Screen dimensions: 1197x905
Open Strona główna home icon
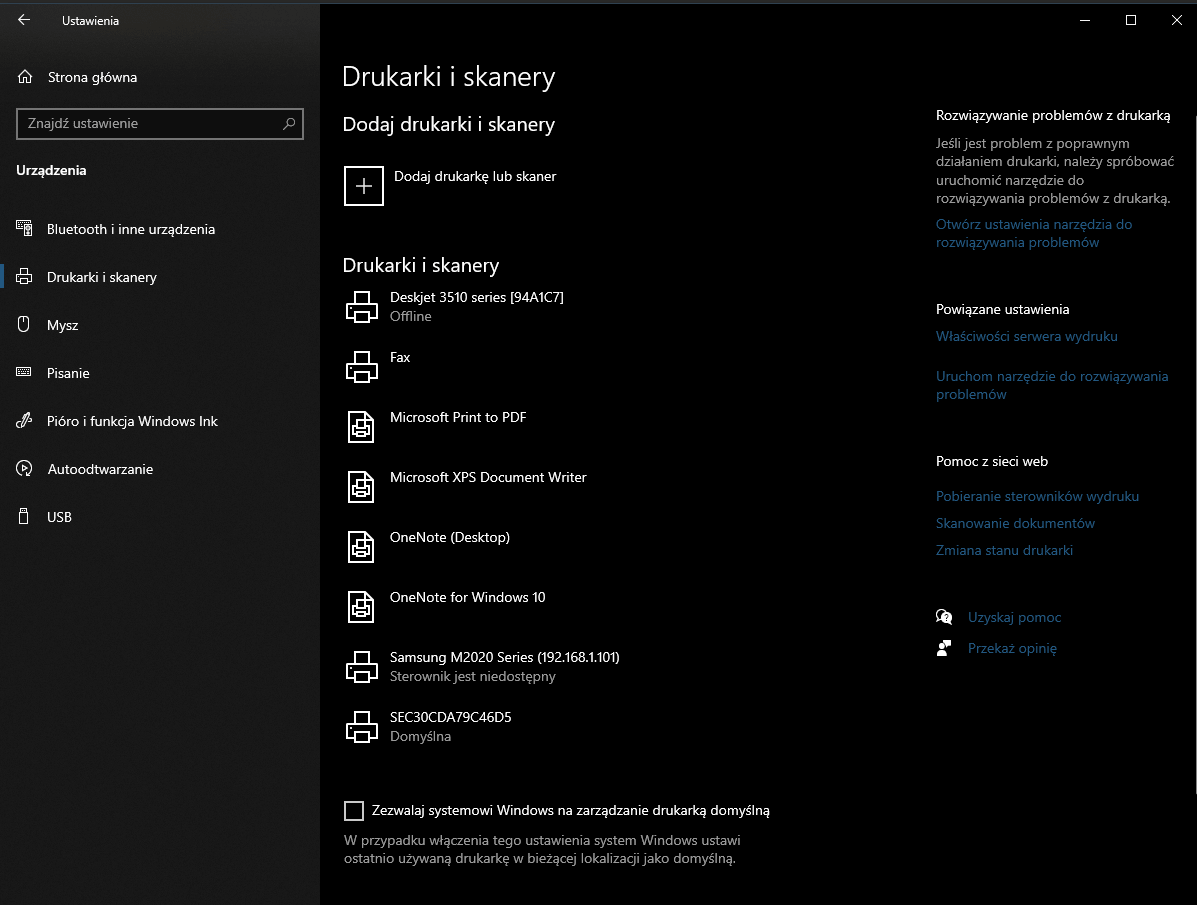[x=25, y=77]
